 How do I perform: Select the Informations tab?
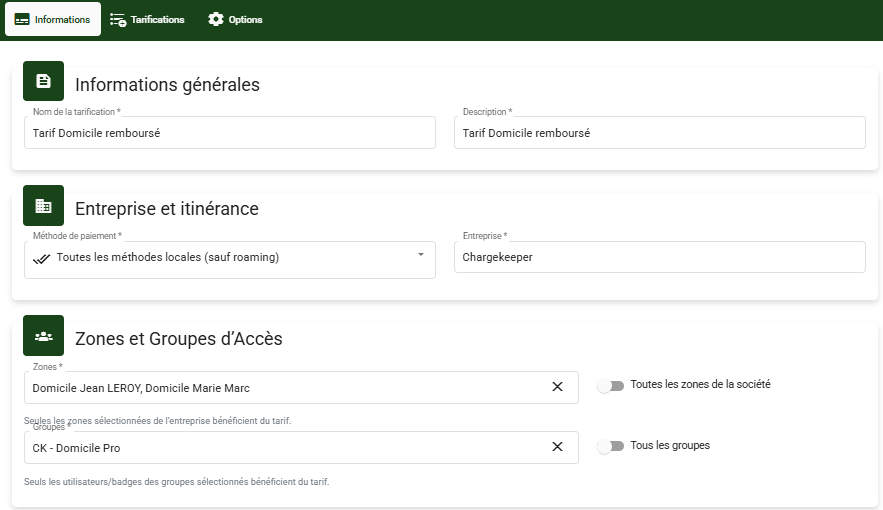pos(53,19)
